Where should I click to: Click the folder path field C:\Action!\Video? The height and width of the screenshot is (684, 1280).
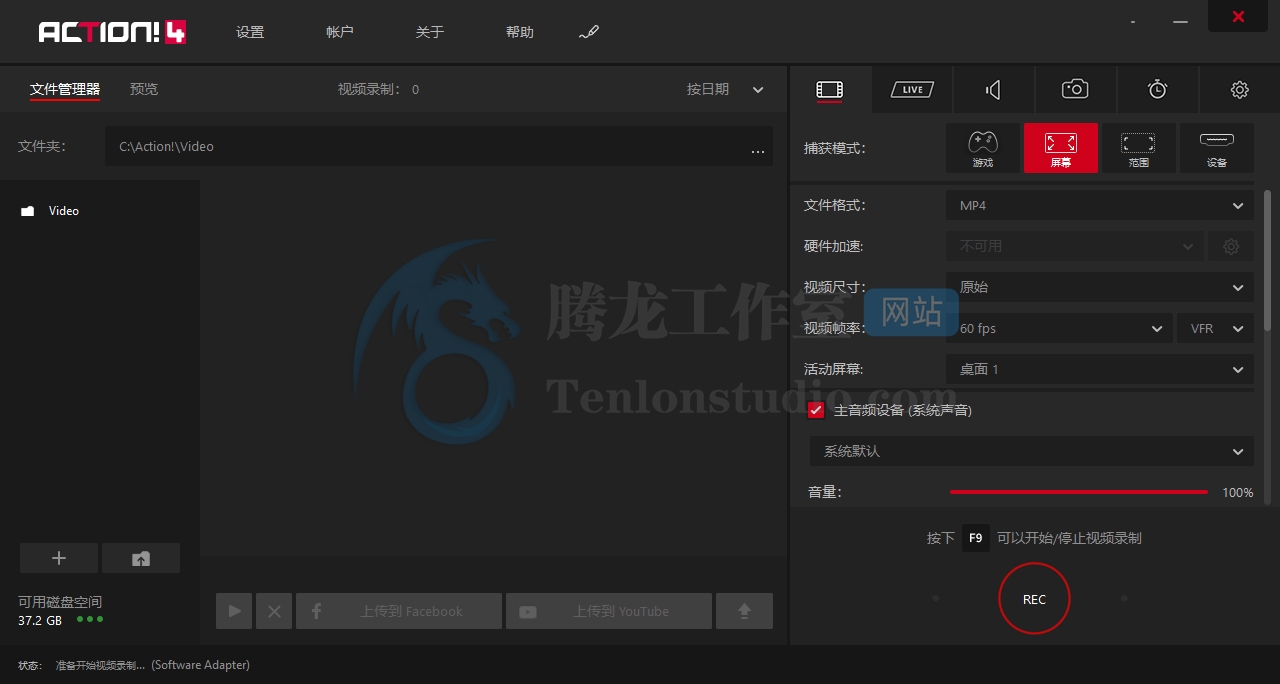[x=439, y=146]
